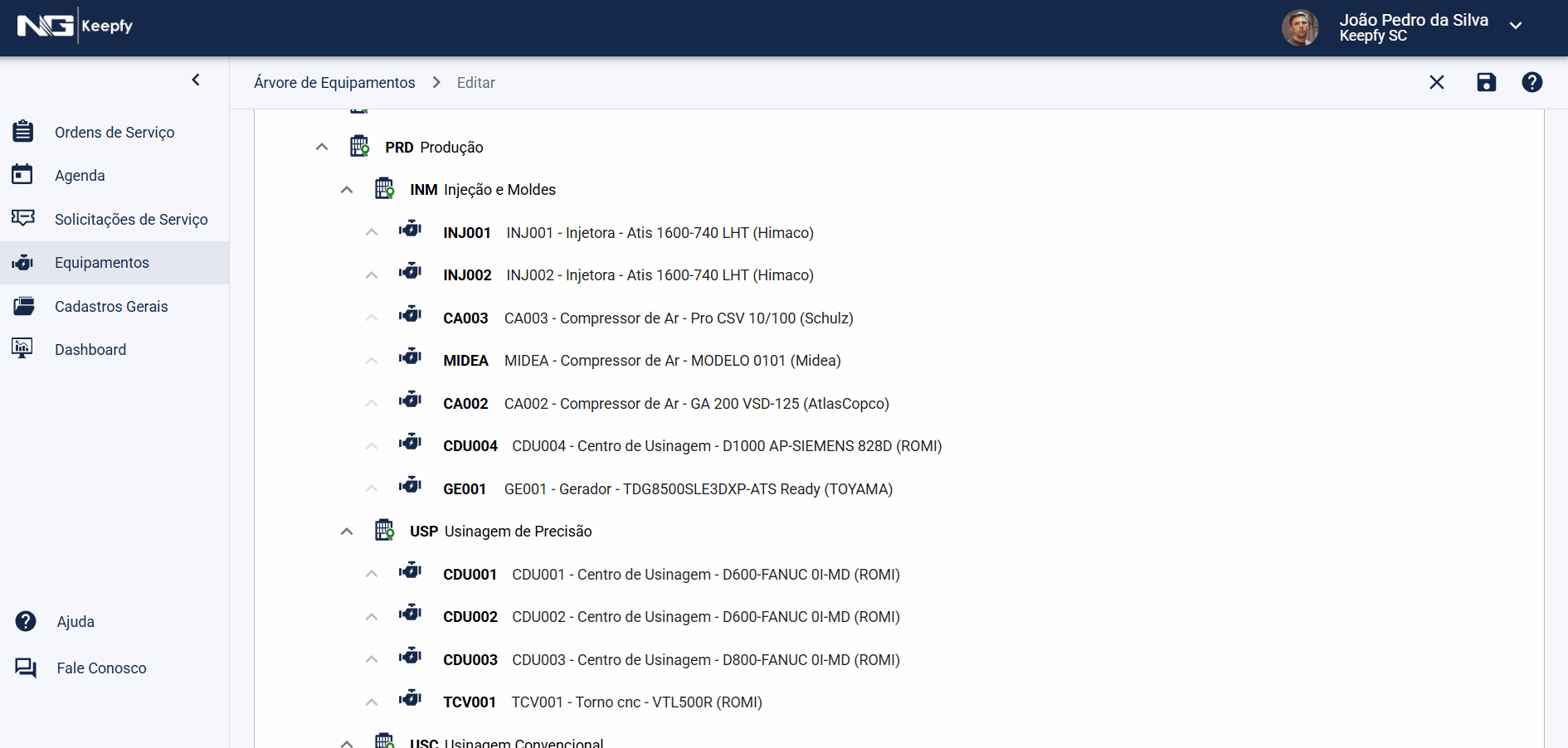Open the Fale Conosco link

(101, 668)
